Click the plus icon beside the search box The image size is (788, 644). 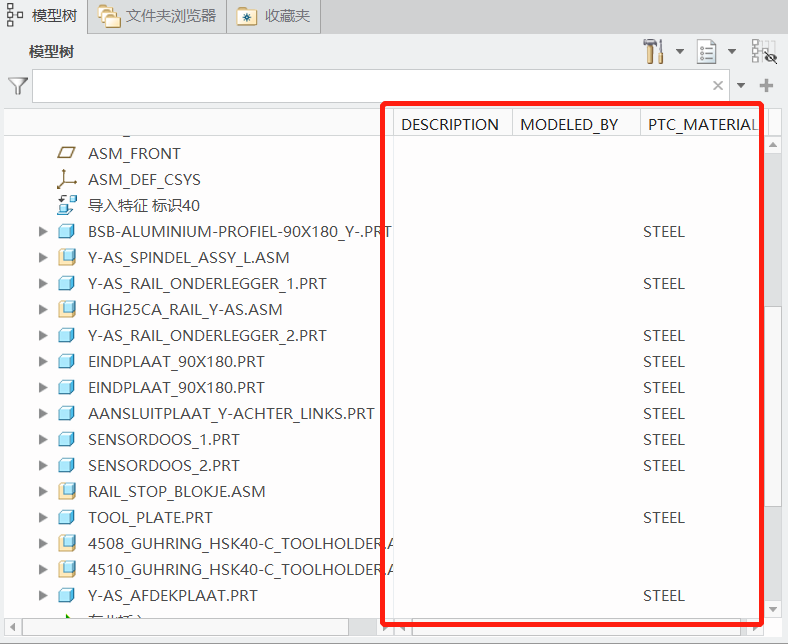click(x=767, y=86)
